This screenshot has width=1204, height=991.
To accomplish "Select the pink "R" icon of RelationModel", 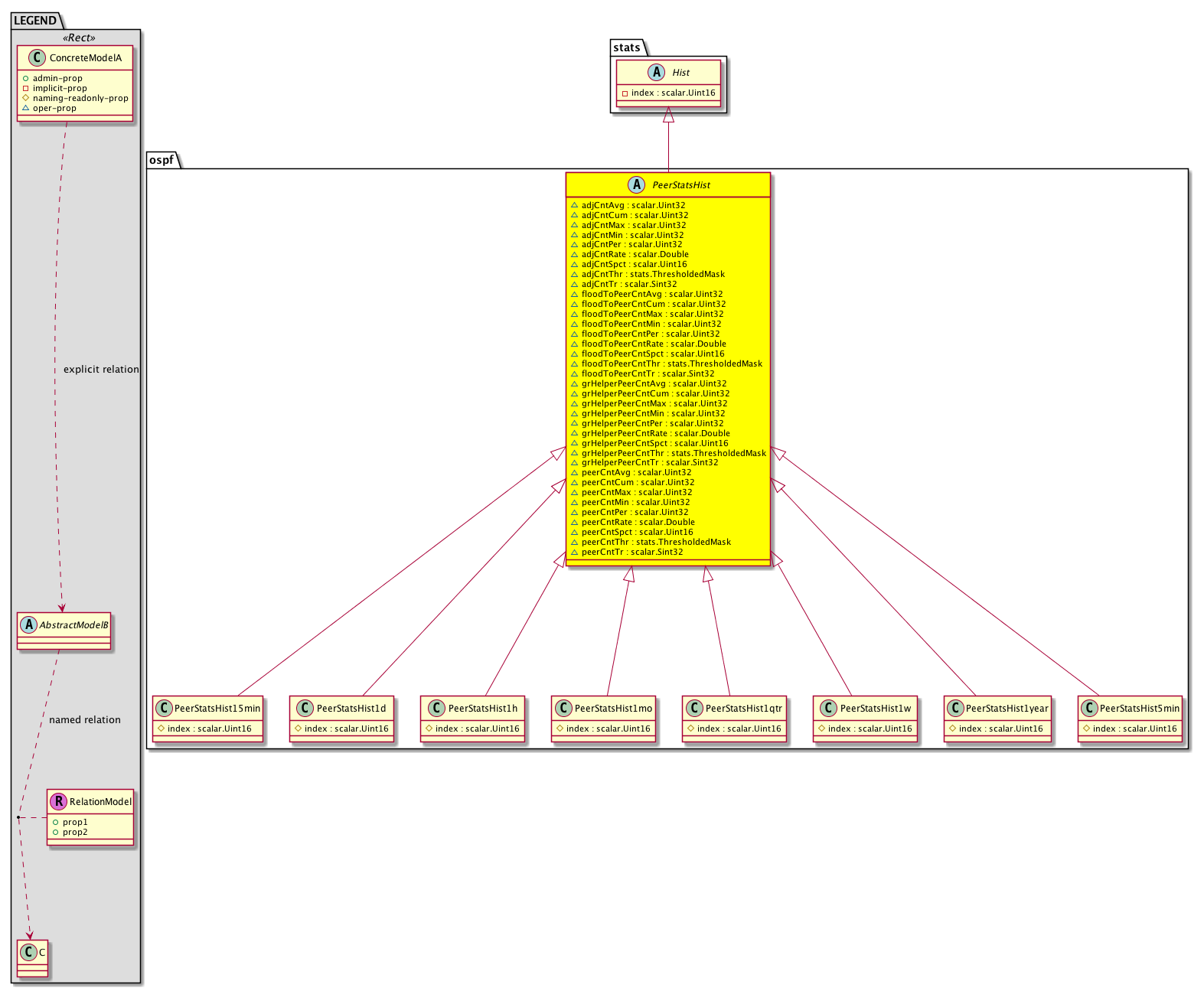I will (x=58, y=801).
